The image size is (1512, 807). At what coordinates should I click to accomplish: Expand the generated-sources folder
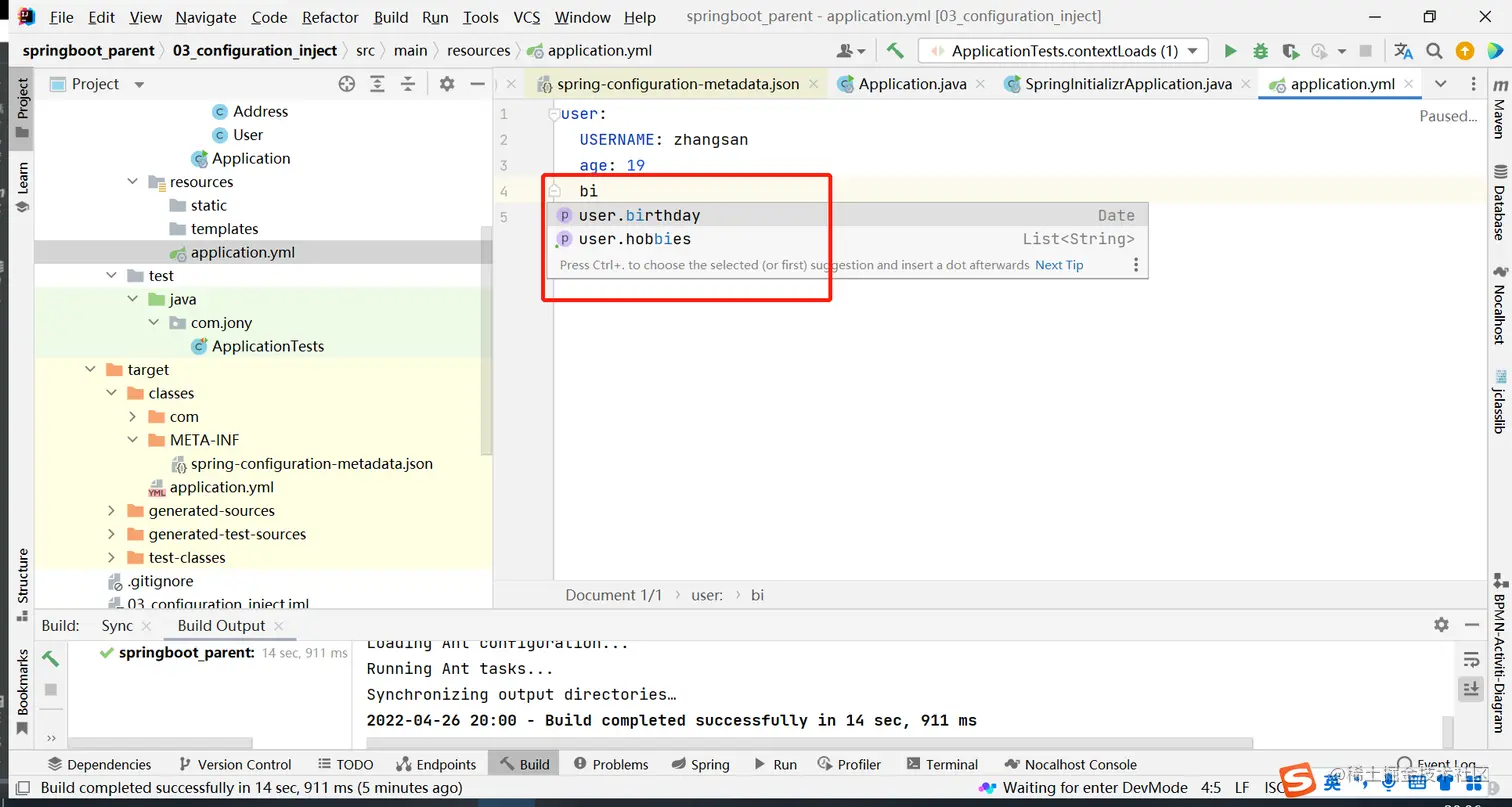pyautogui.click(x=112, y=511)
